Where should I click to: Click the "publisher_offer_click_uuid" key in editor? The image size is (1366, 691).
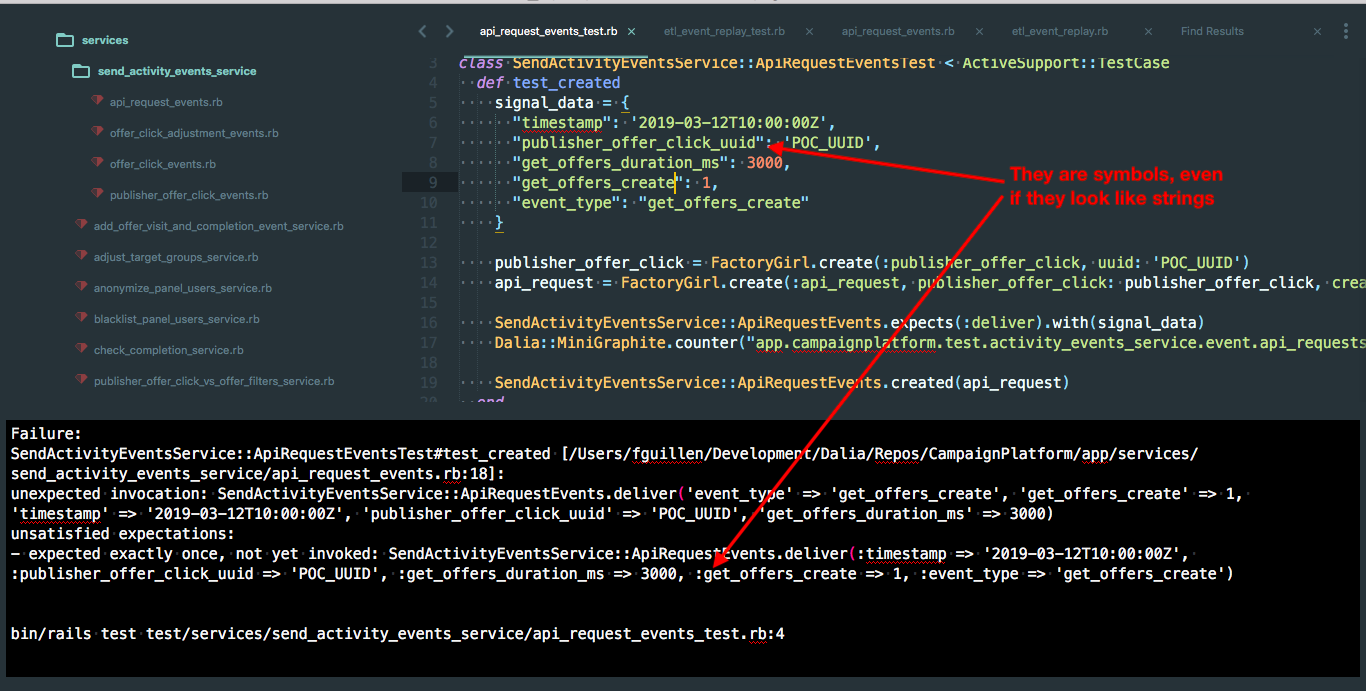639,142
